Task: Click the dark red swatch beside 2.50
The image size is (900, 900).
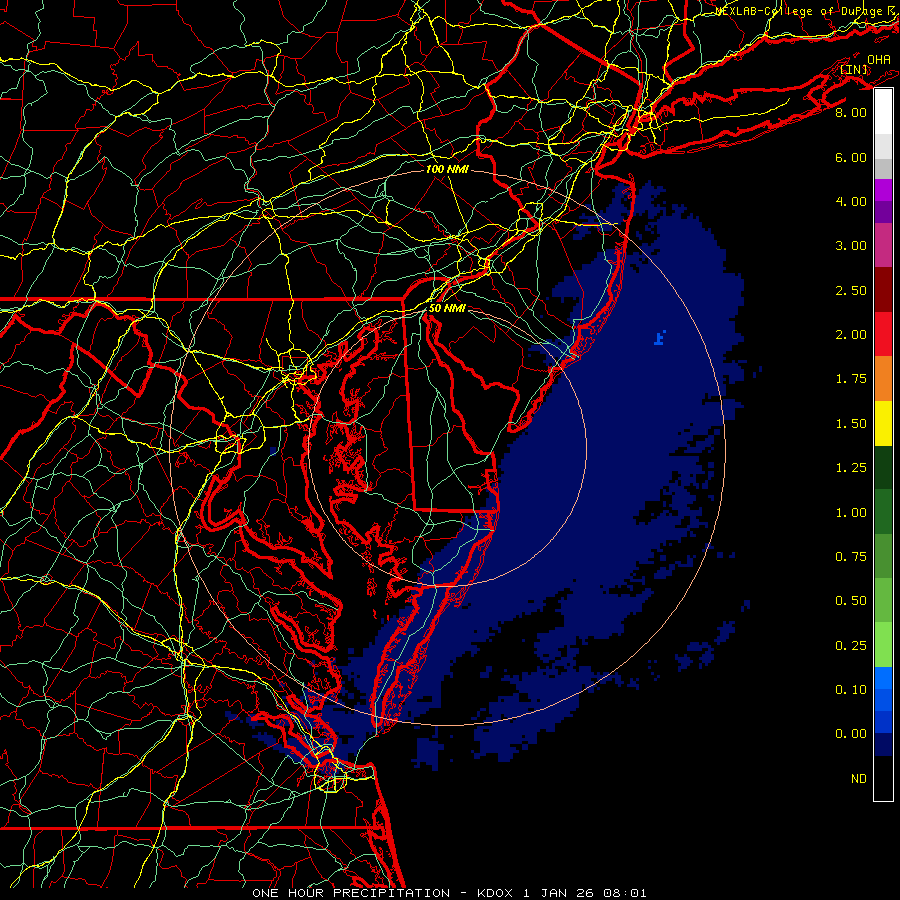Action: click(x=883, y=290)
